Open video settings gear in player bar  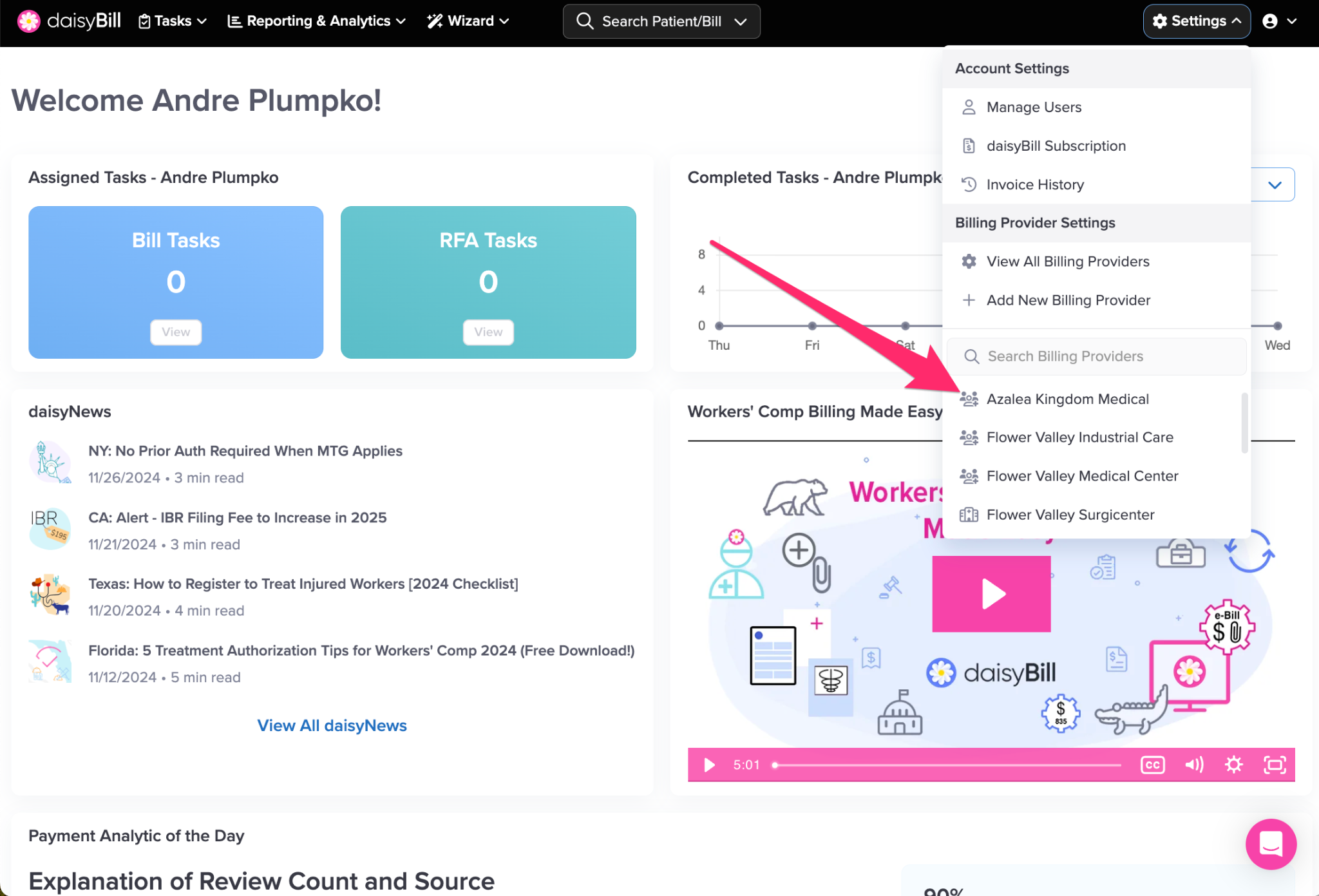[x=1233, y=765]
